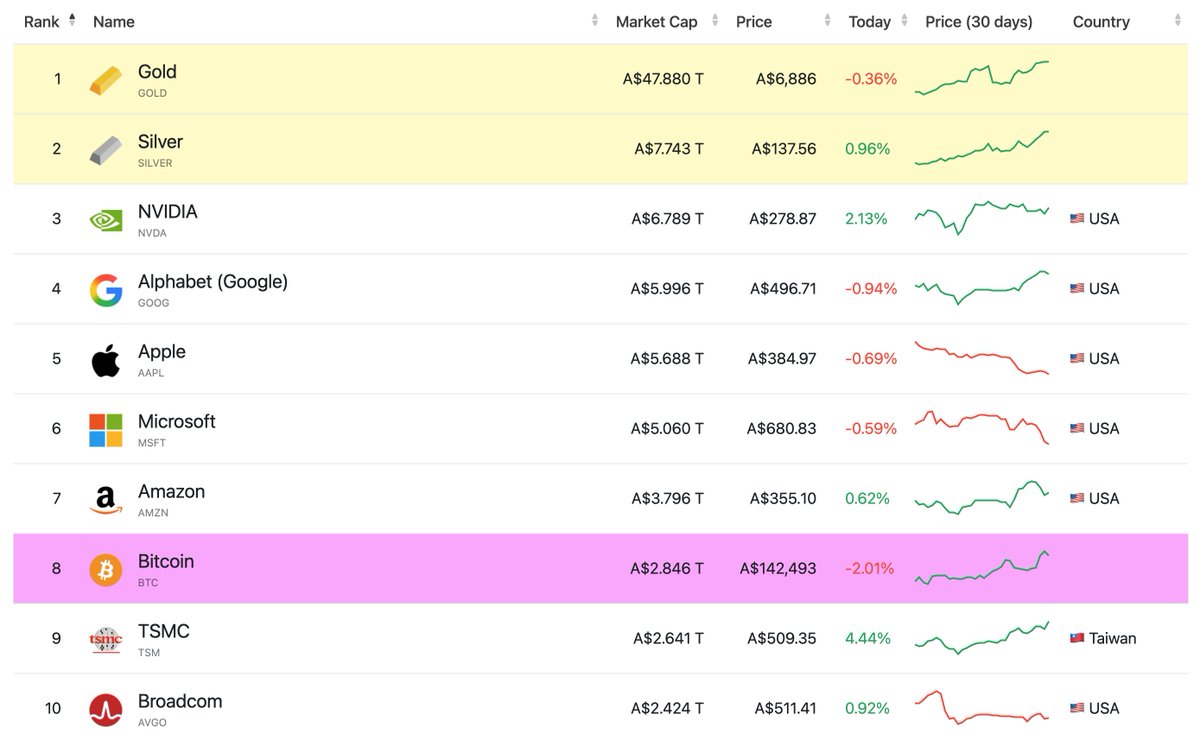Click the Microsoft four-square logo
This screenshot has height=740, width=1200.
(105, 428)
